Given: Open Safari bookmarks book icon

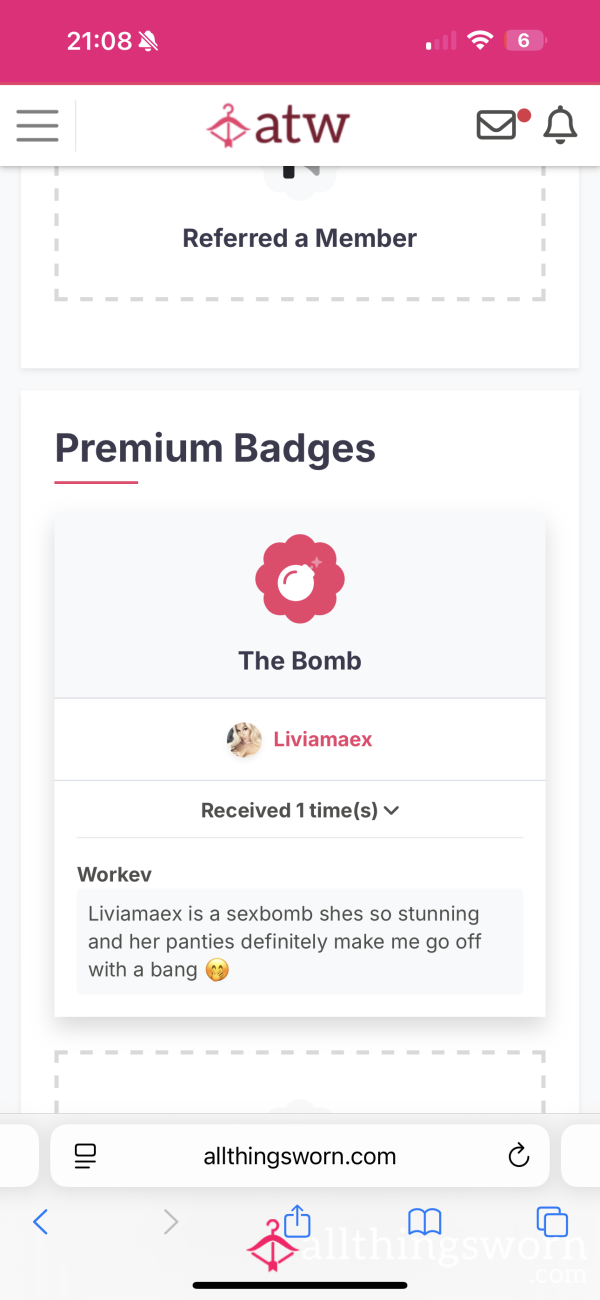Looking at the screenshot, I should click(x=425, y=1221).
